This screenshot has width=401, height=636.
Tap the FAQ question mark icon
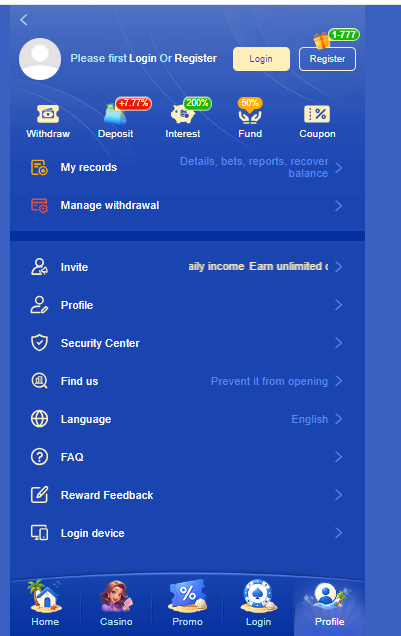[39, 457]
